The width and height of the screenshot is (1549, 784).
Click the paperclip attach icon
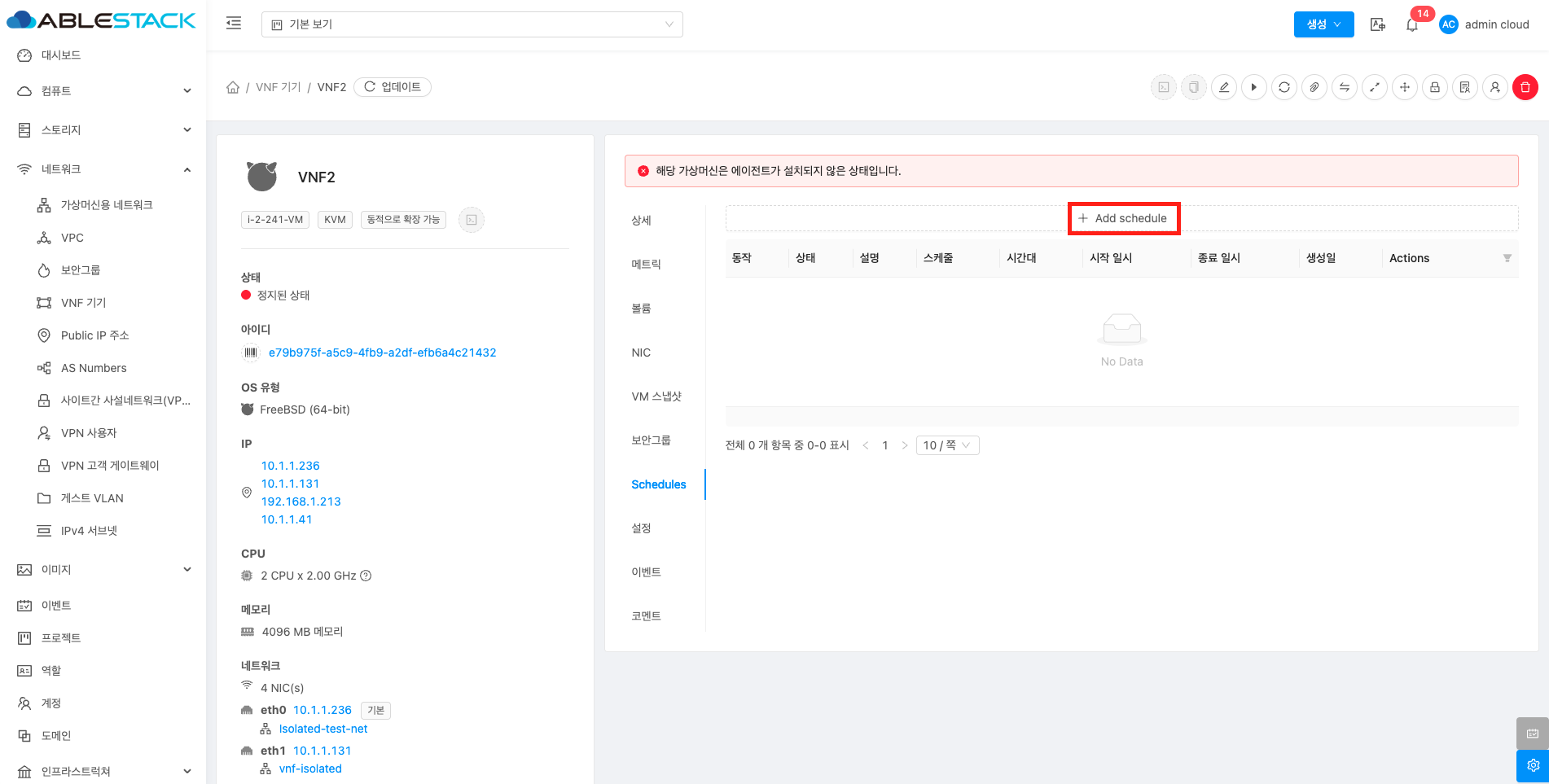tap(1314, 87)
